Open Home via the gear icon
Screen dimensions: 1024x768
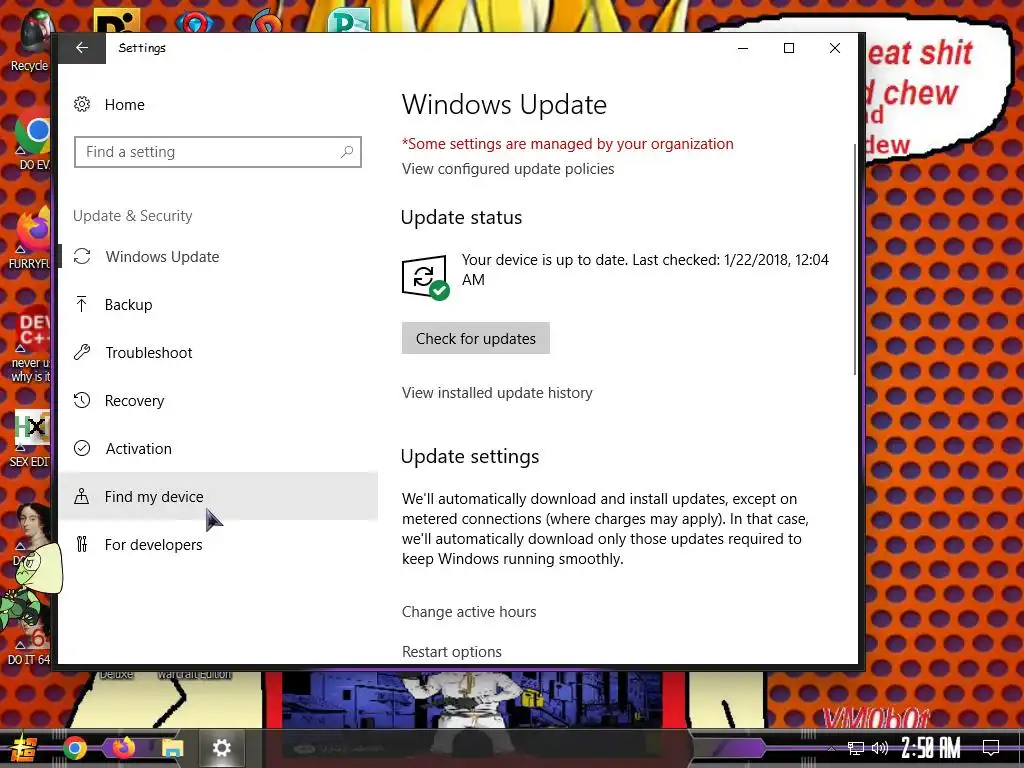pyautogui.click(x=82, y=104)
